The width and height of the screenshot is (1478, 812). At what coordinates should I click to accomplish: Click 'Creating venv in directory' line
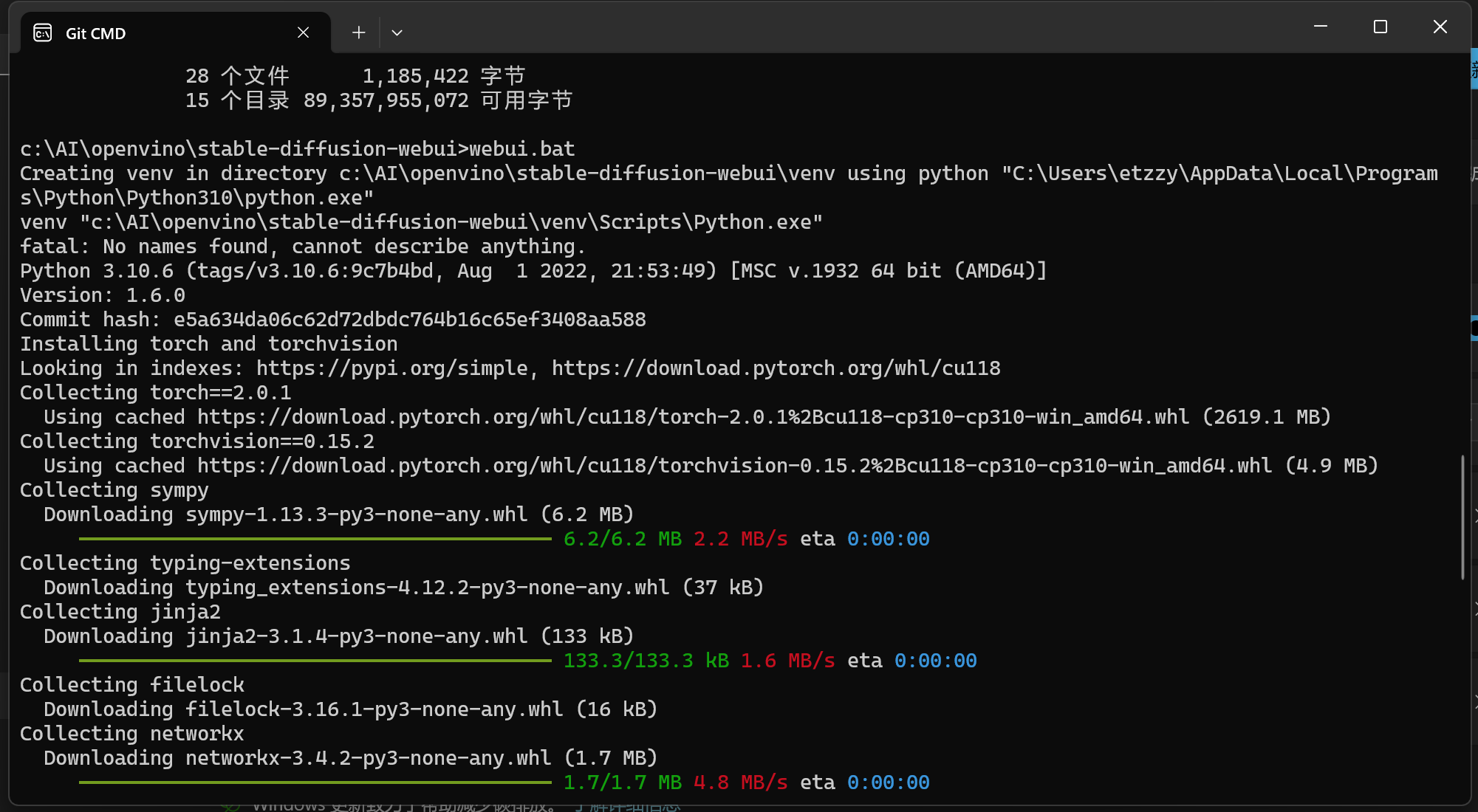coord(729,185)
